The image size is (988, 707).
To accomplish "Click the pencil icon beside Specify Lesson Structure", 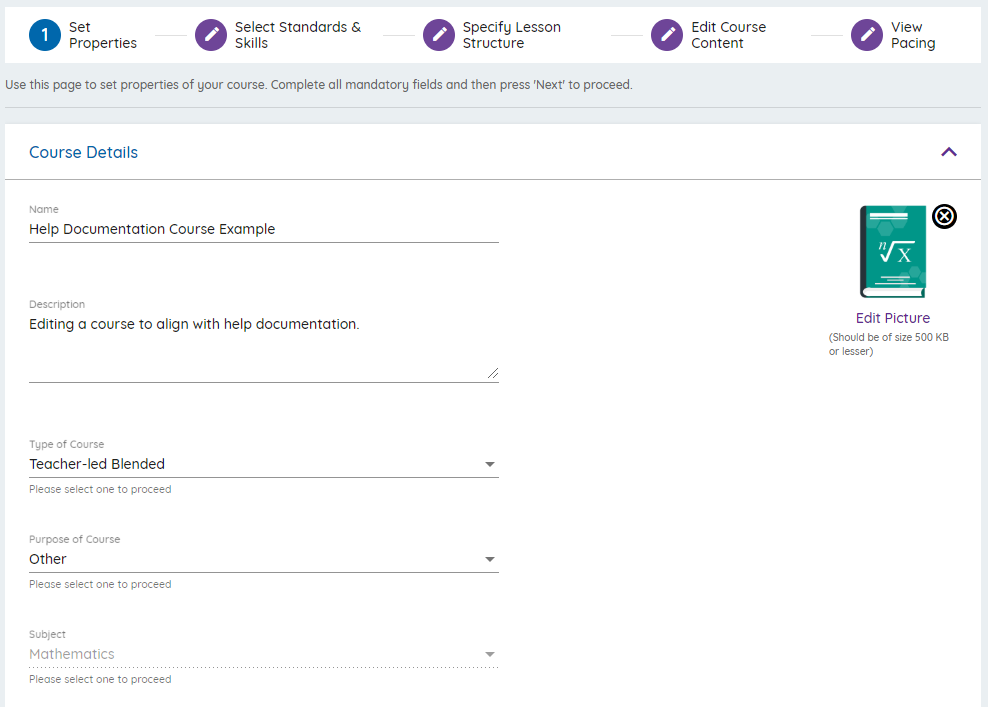I will 439,35.
